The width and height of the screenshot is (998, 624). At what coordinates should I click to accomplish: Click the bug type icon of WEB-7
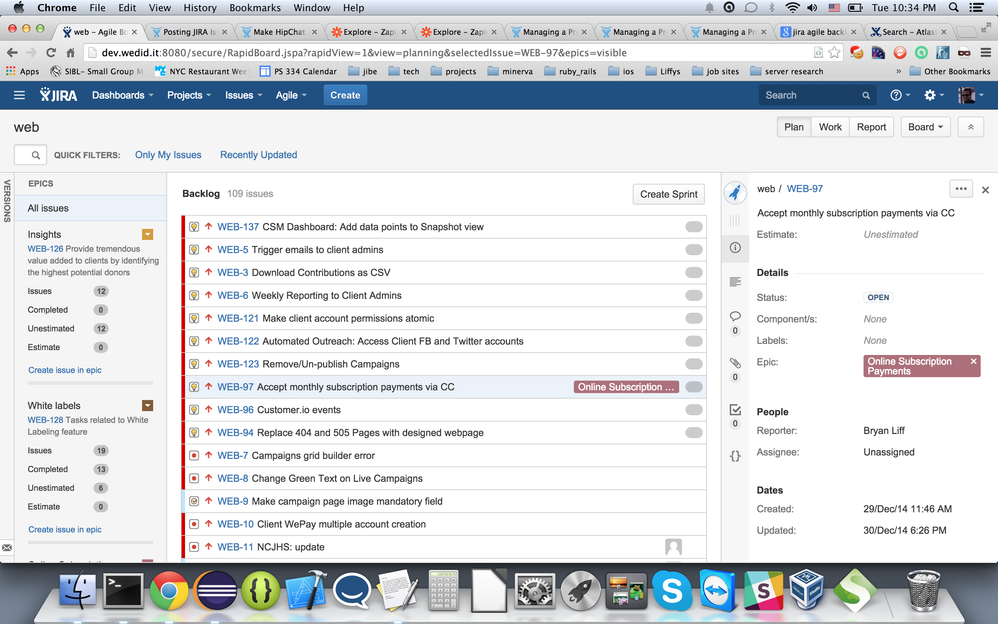[x=194, y=455]
